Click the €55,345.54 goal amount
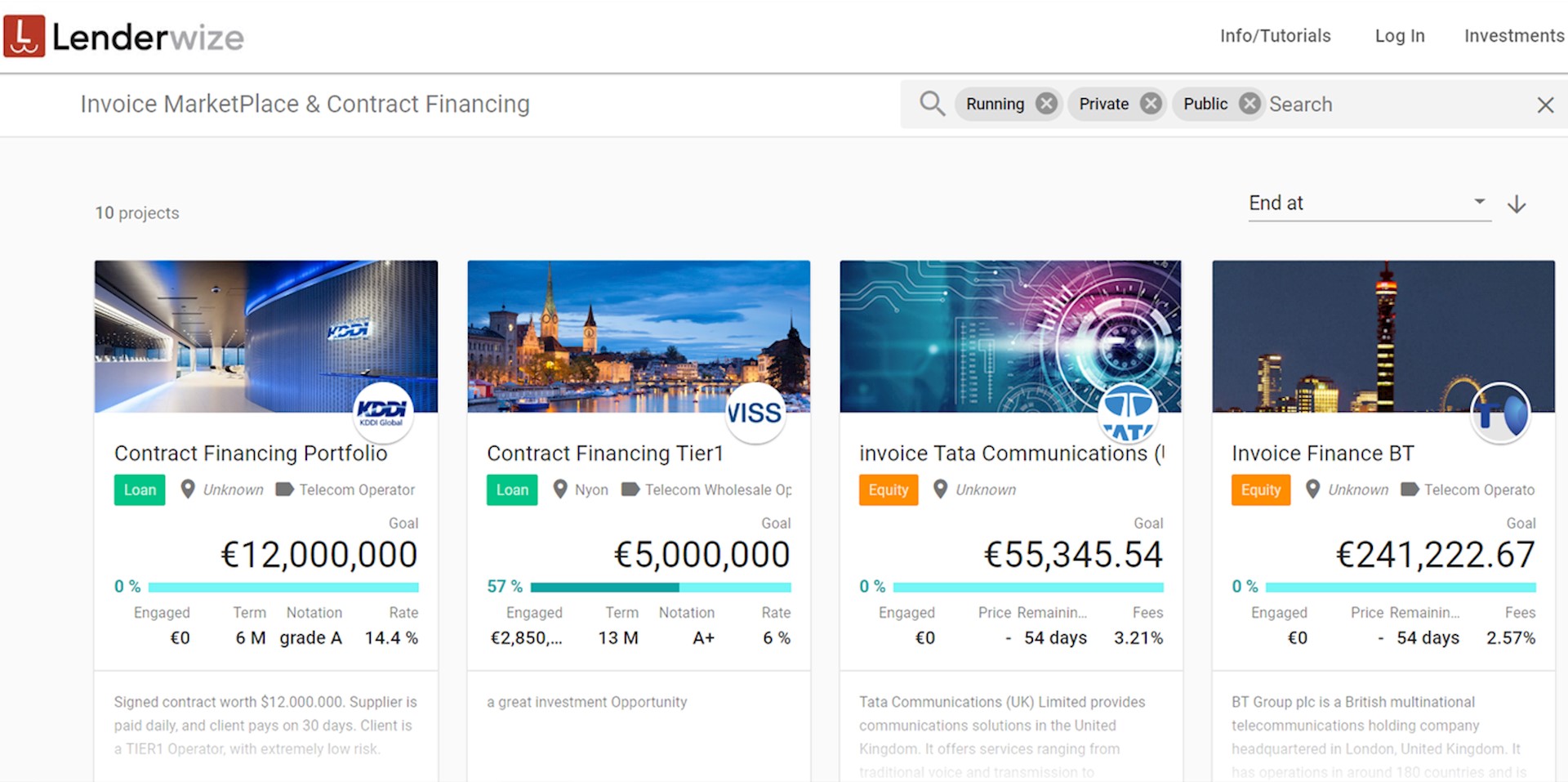This screenshot has height=782, width=1568. (x=1073, y=555)
